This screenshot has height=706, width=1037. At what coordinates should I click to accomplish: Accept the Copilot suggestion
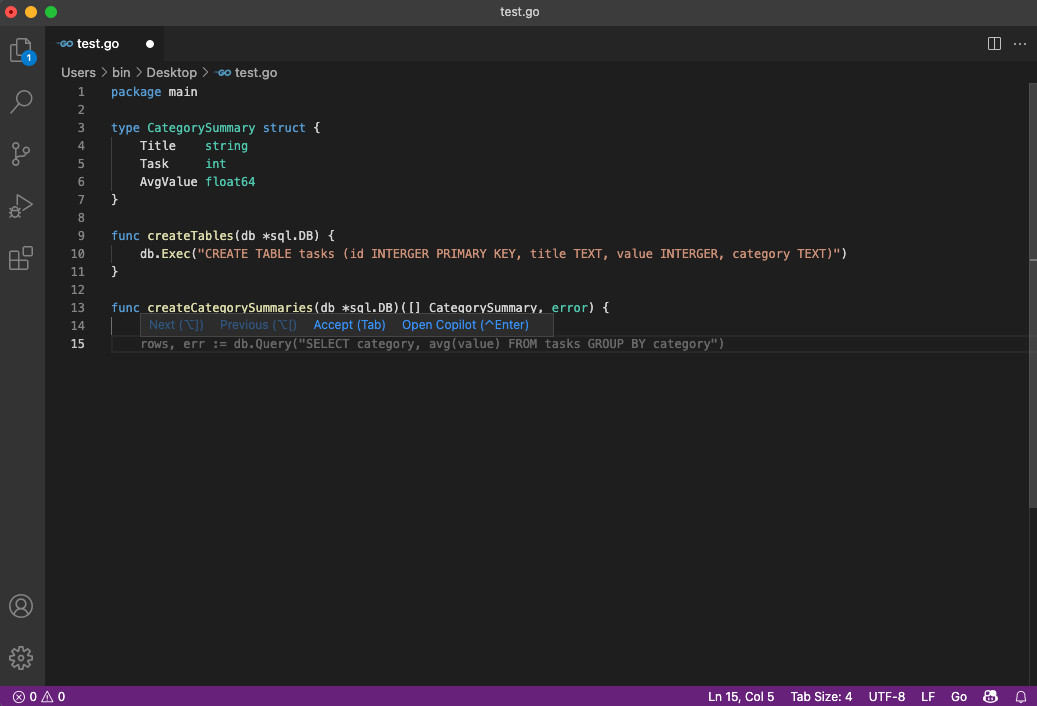(349, 325)
